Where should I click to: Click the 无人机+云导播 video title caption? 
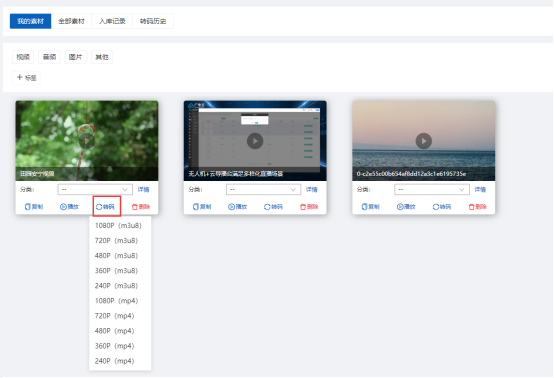236,174
